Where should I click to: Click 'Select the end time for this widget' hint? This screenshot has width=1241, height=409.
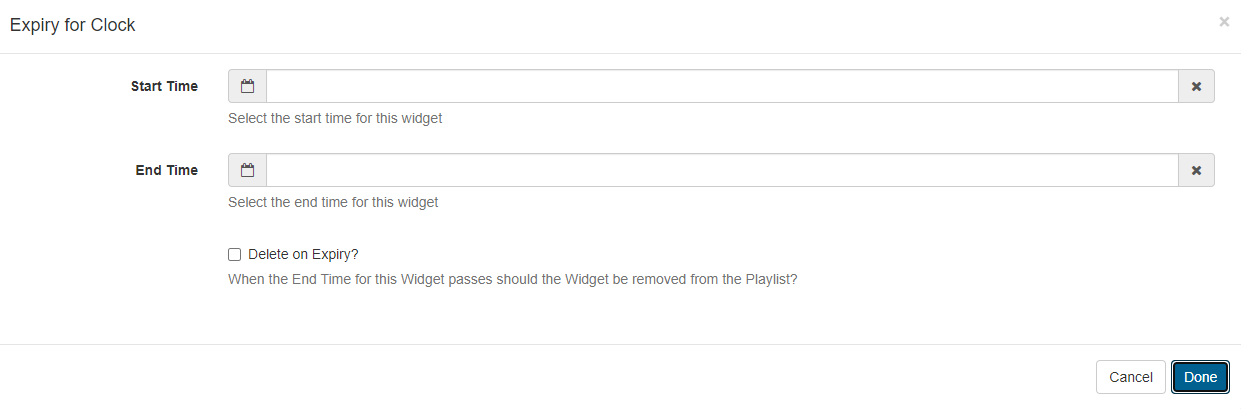(x=333, y=202)
